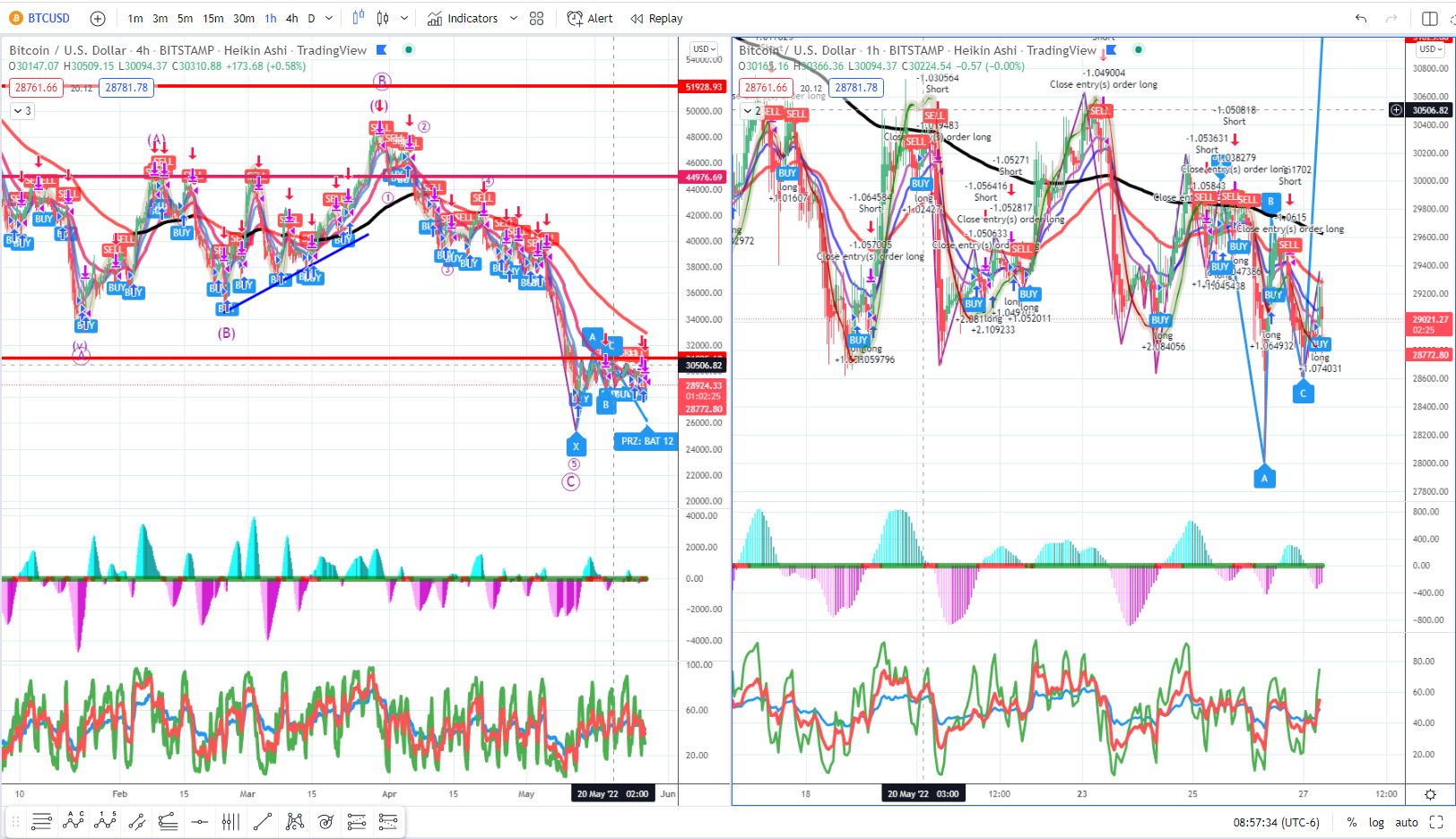Viewport: 1456px width, 839px height.
Task: Open the right chart USD currency dropdown
Action: pyautogui.click(x=1431, y=49)
